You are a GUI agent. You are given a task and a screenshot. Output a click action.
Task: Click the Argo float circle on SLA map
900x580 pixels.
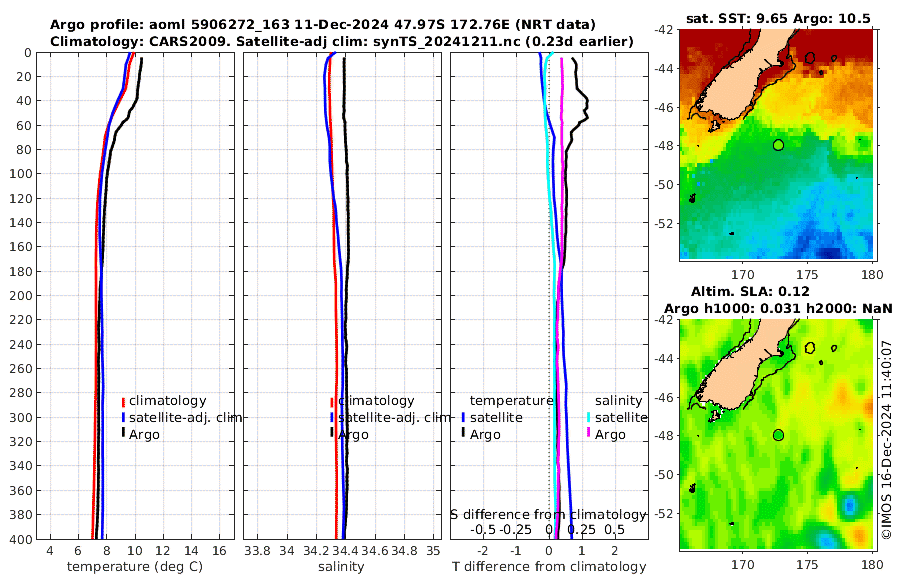tap(778, 435)
